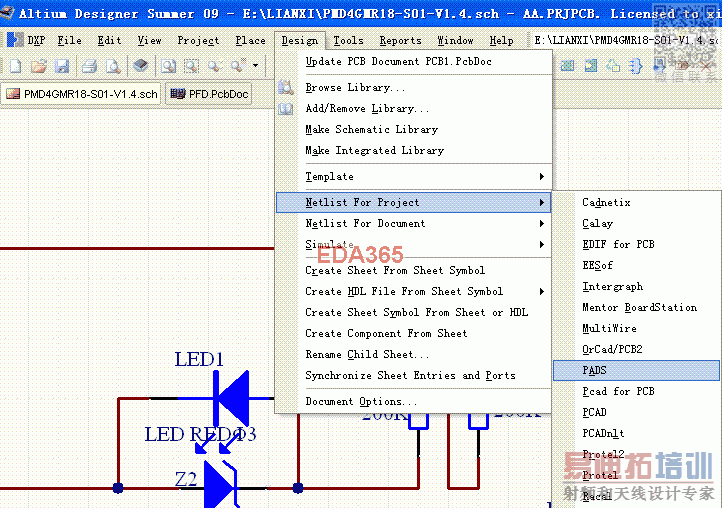Select PCAD netlist format
This screenshot has width=722, height=508.
coord(636,412)
